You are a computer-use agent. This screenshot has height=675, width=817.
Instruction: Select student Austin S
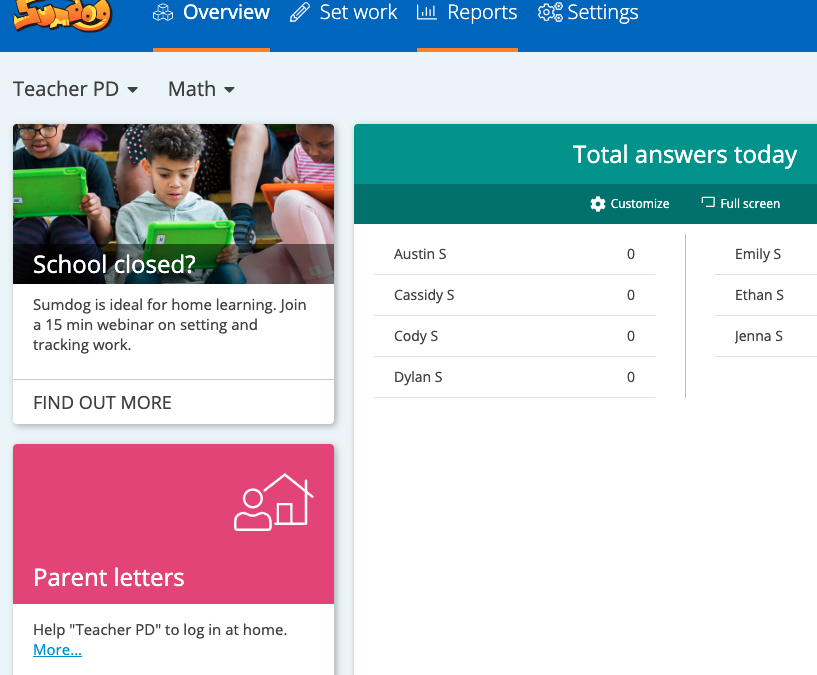click(x=420, y=254)
